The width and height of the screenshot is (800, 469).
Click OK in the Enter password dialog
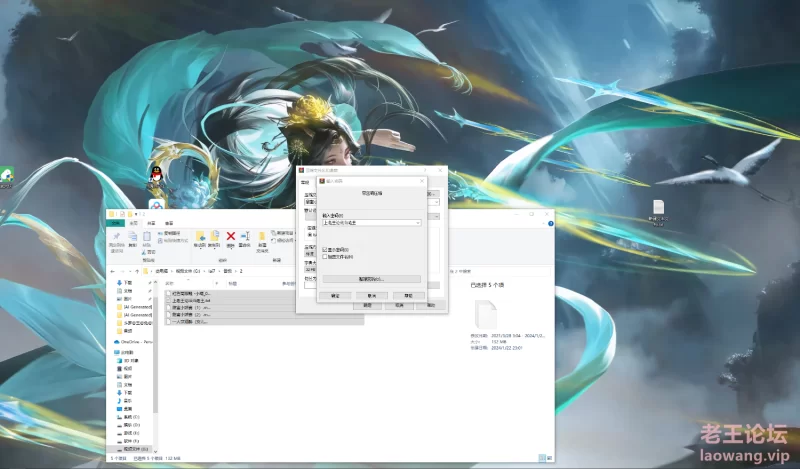coord(335,295)
